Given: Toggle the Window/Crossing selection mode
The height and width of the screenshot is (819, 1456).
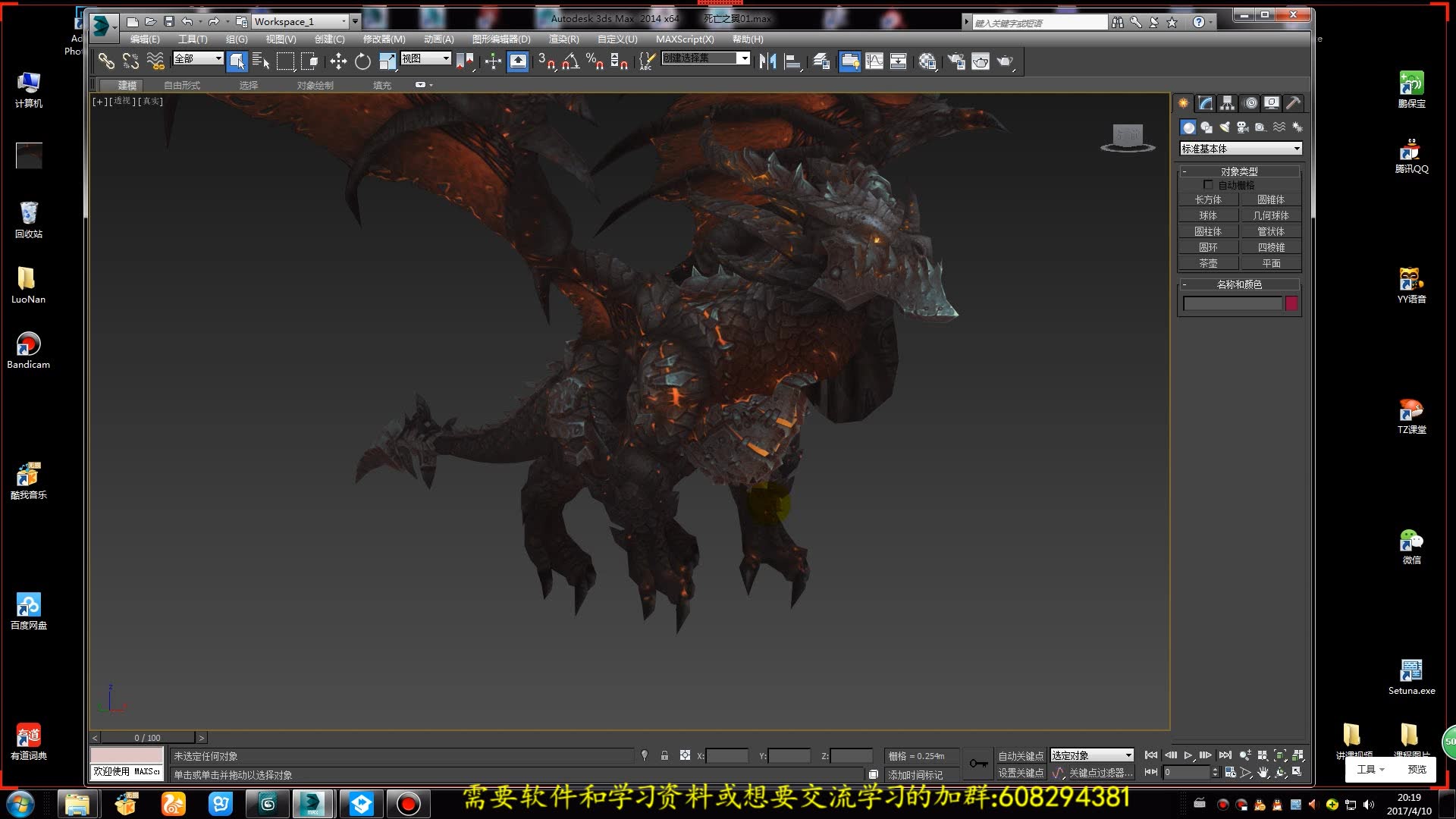Looking at the screenshot, I should point(309,61).
